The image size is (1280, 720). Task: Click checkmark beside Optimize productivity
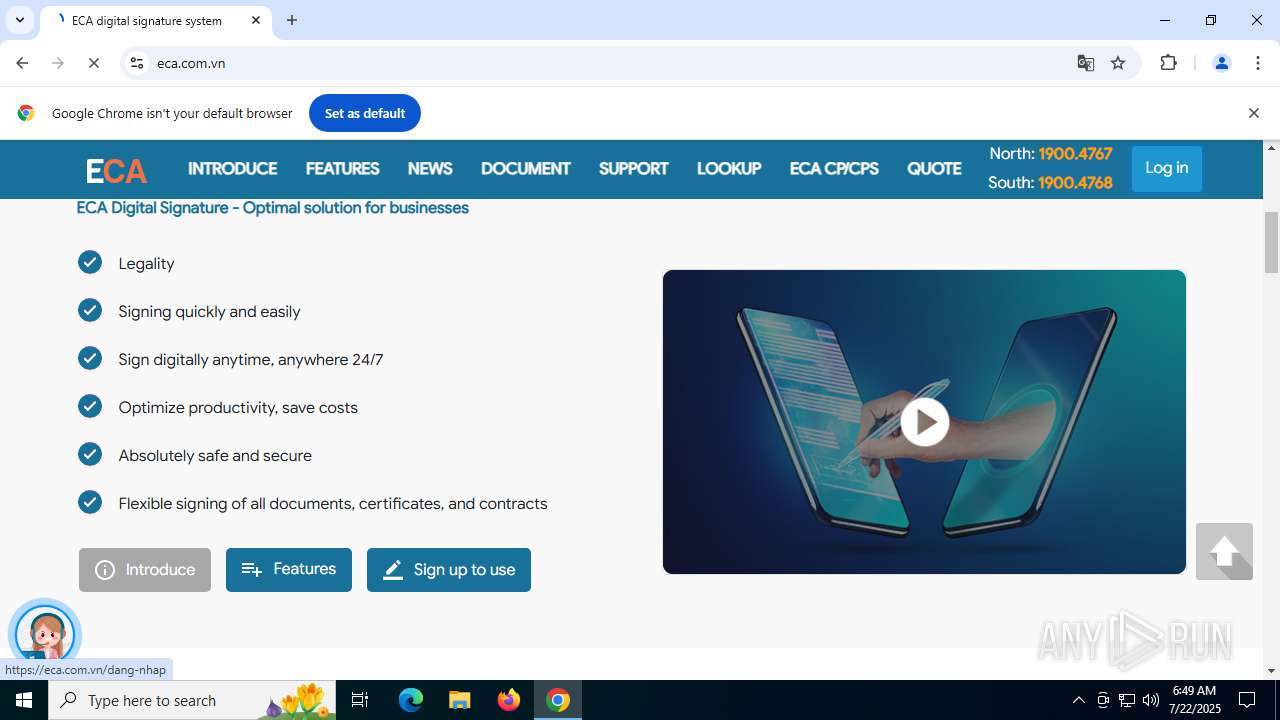90,406
